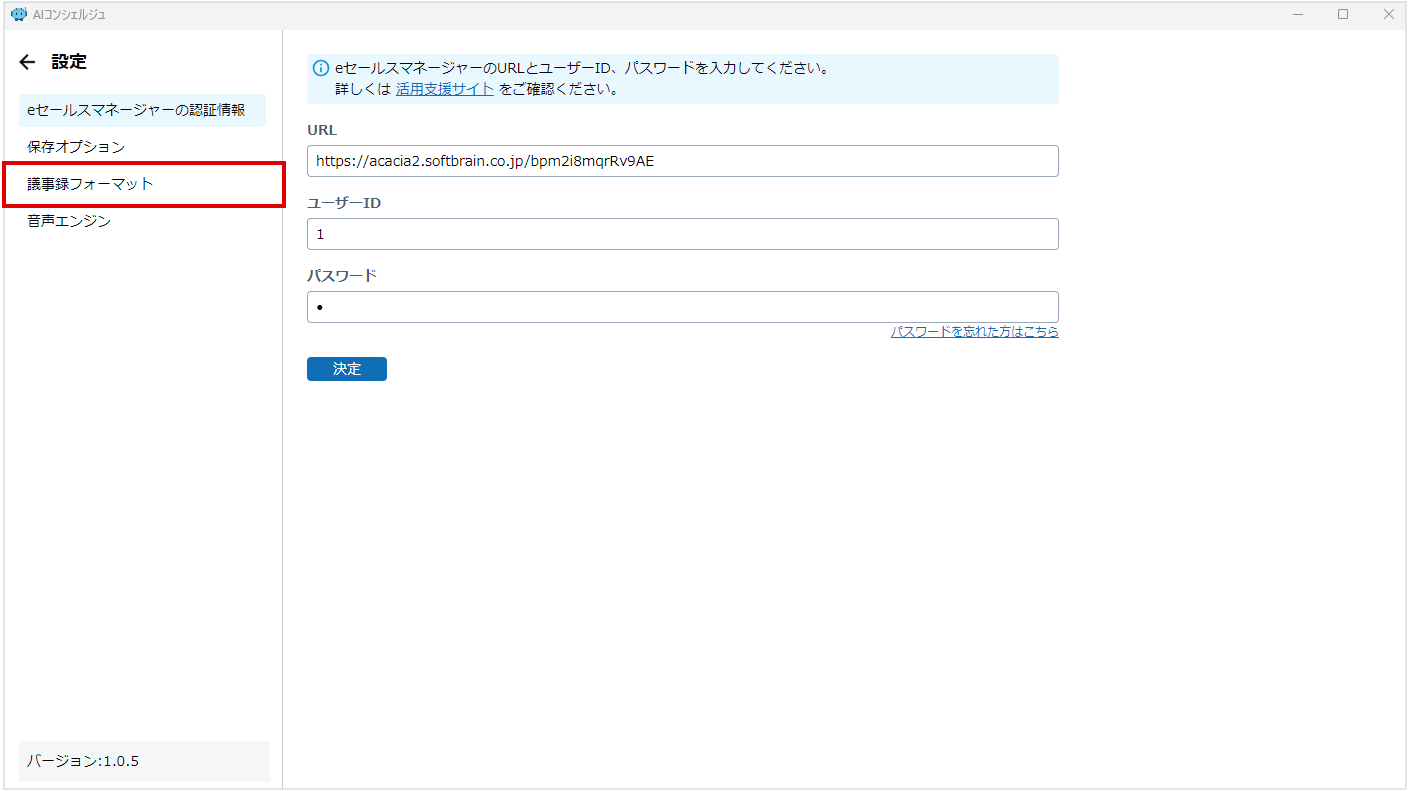Focus the URL input field
Screen dimensions: 1408x791
682,161
